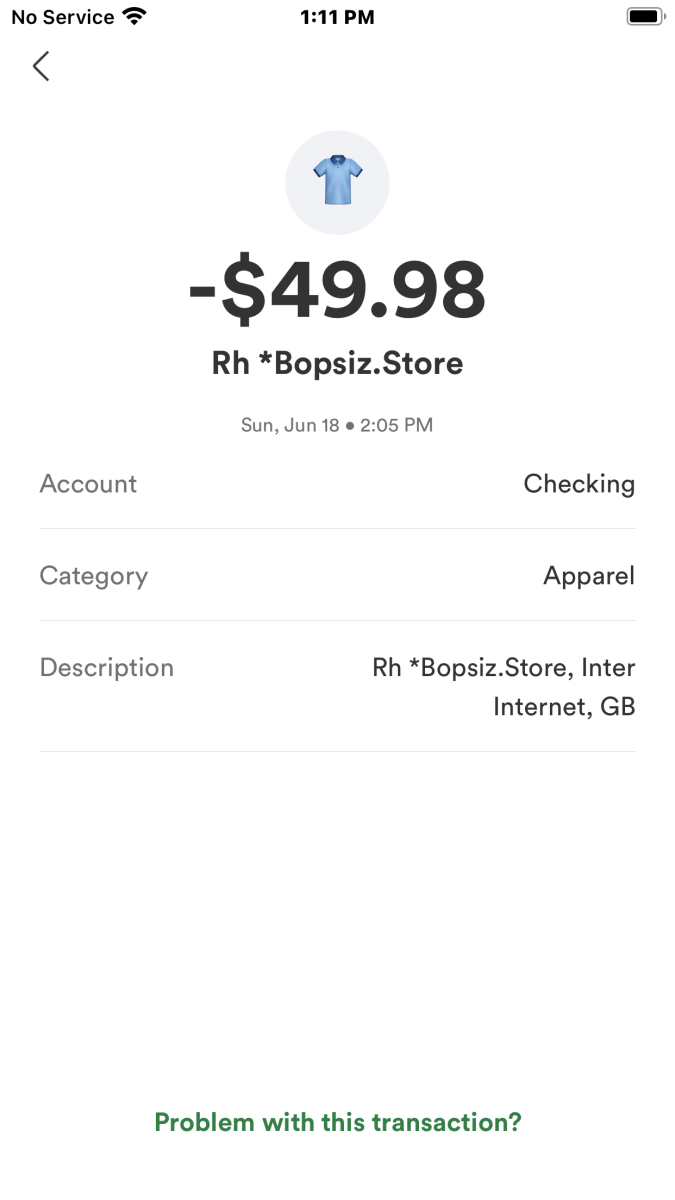
Task: Tap the back chevron arrow
Action: click(41, 67)
